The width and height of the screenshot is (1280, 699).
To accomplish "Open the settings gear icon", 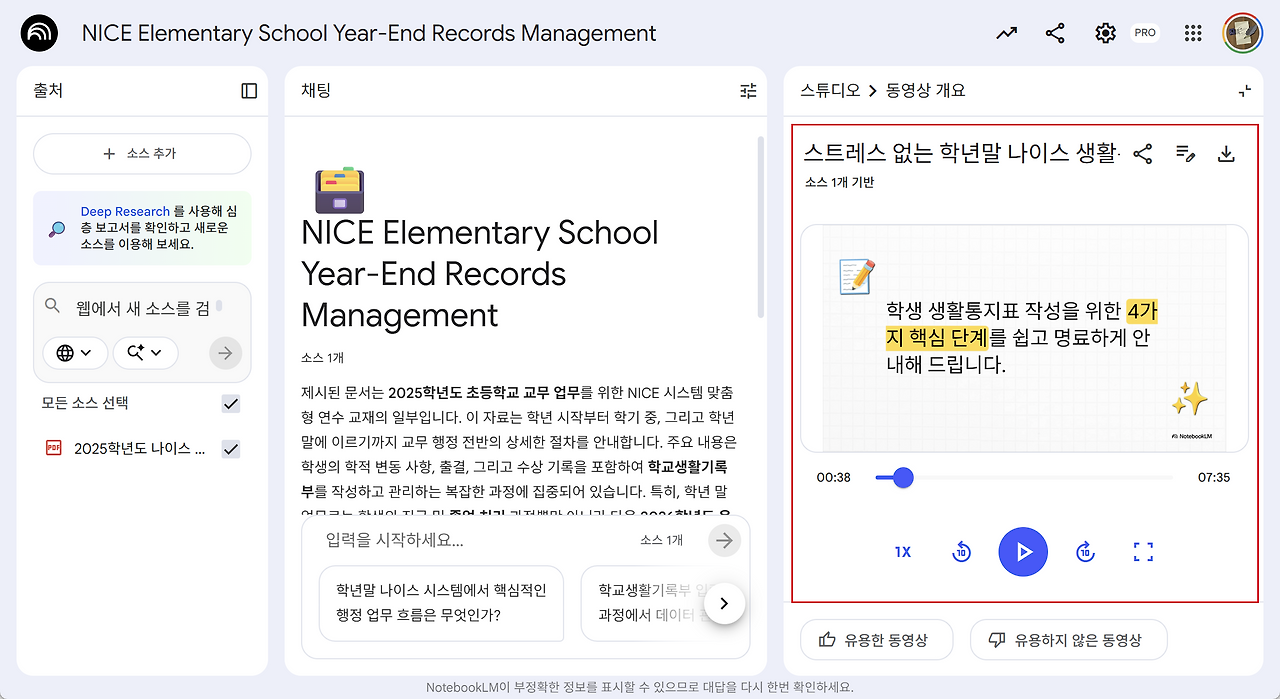I will pos(1105,33).
